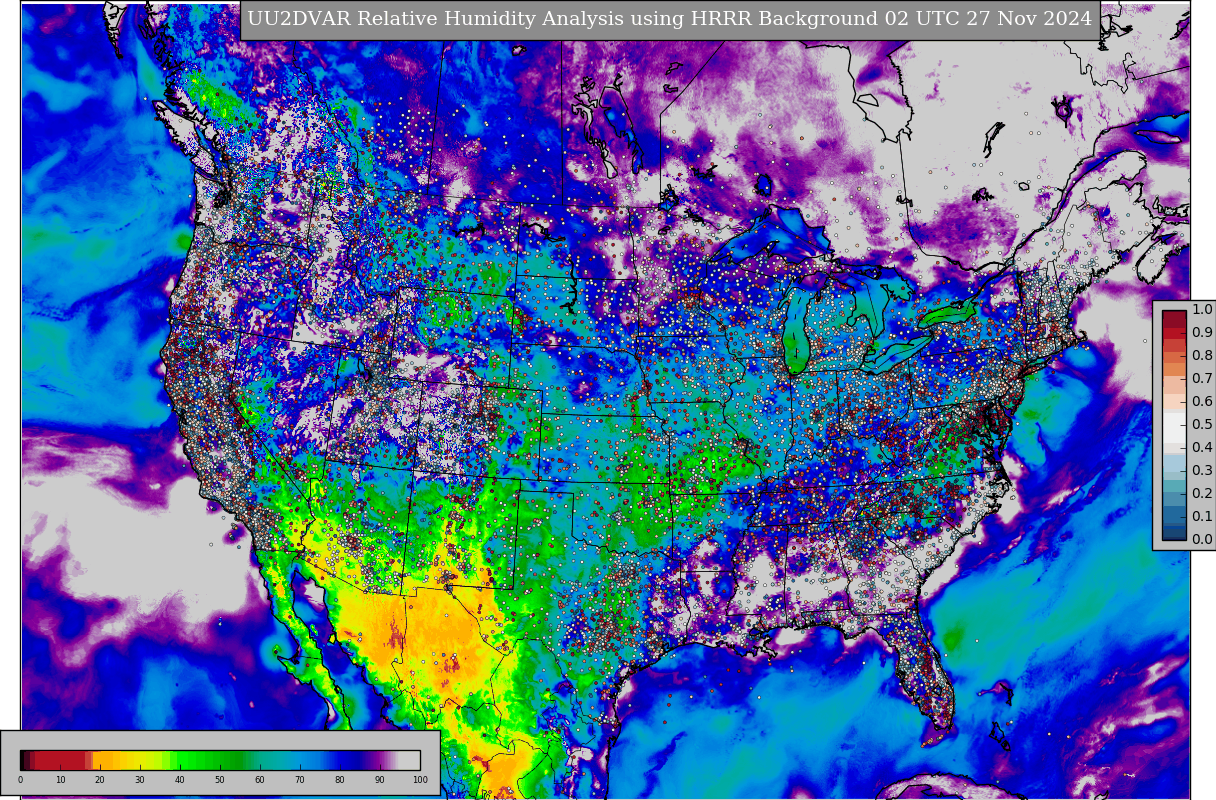Screen dimensions: 1216x800
Task: Click the "0.2" label on the right legend
Action: pos(1202,494)
